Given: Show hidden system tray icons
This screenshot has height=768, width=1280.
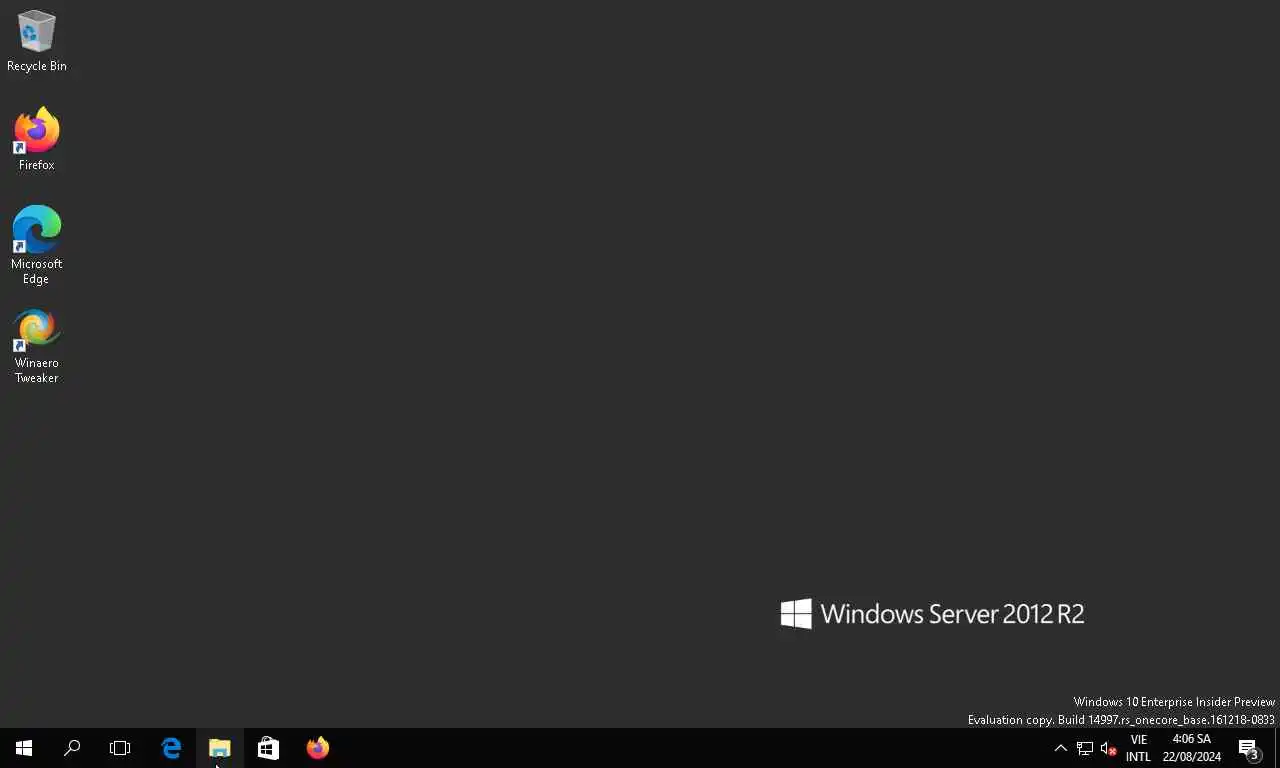Looking at the screenshot, I should (1061, 748).
